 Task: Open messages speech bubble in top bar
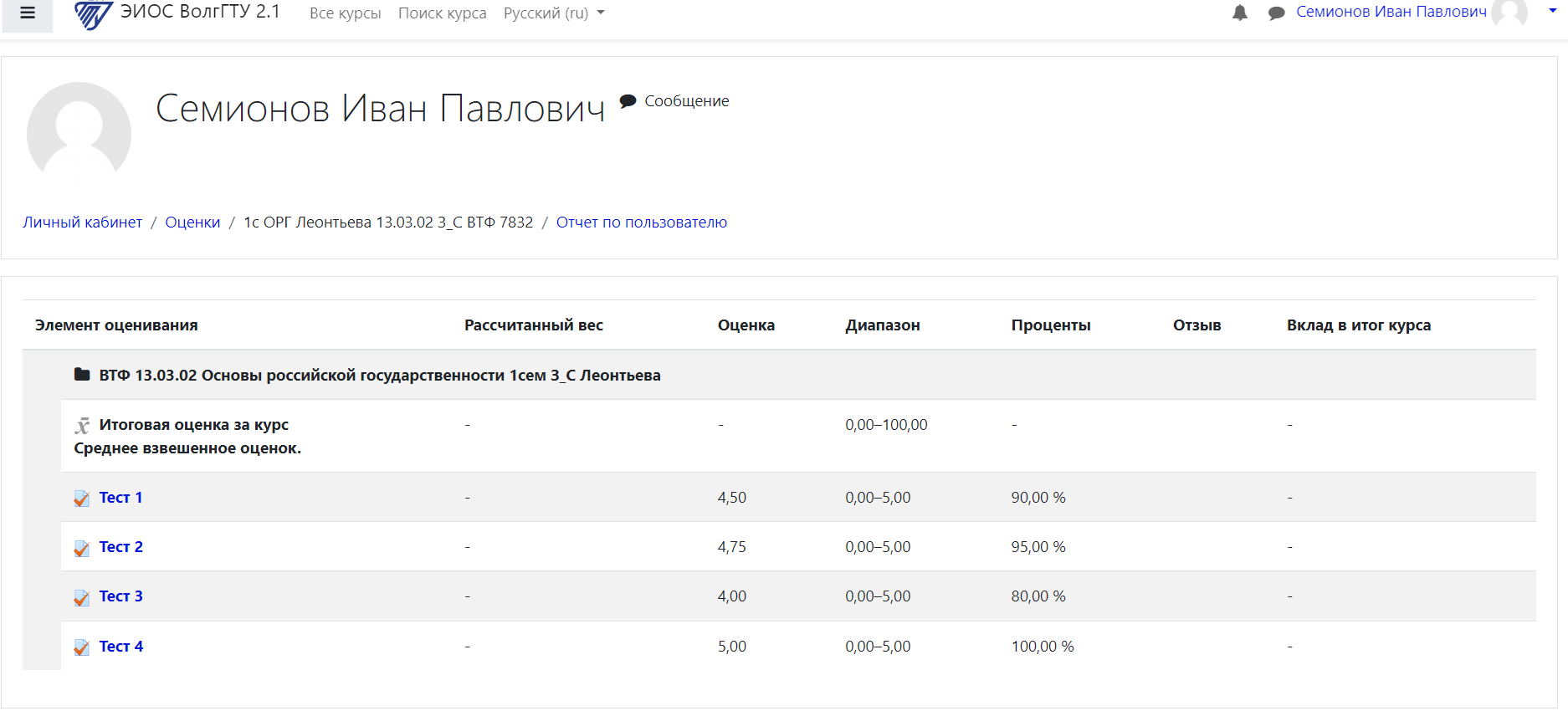(x=1276, y=13)
